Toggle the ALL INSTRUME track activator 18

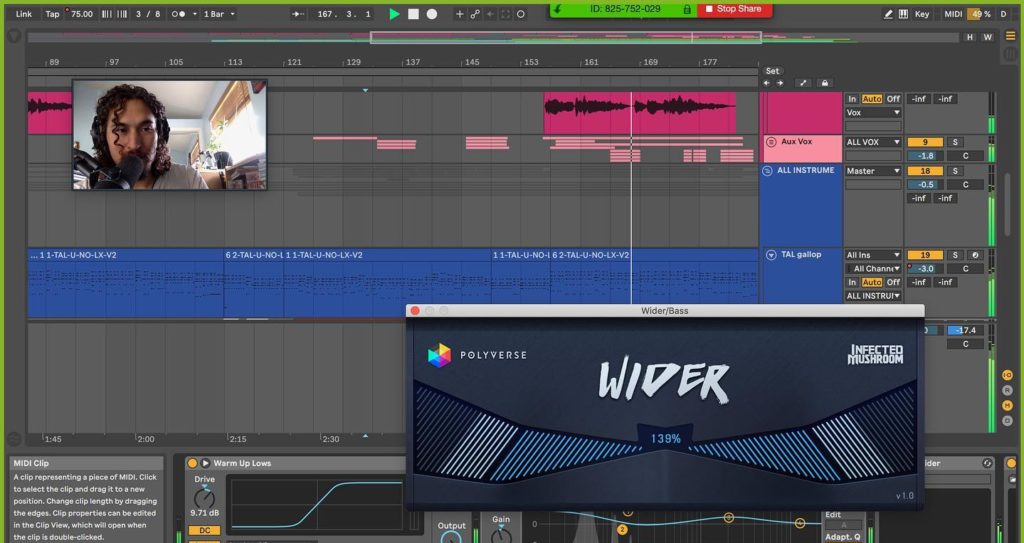click(925, 171)
